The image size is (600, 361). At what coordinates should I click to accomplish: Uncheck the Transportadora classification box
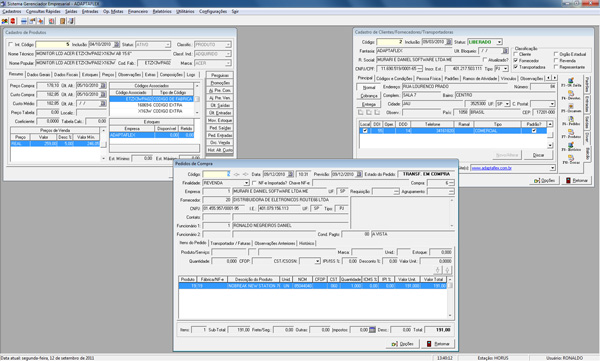point(516,67)
